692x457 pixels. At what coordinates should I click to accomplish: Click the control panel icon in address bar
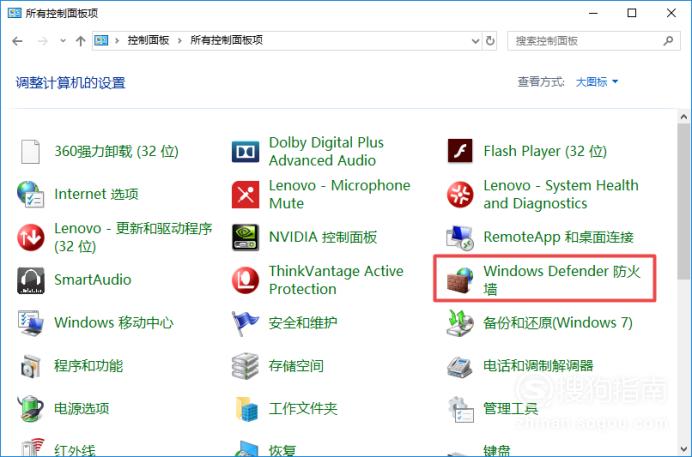click(101, 41)
